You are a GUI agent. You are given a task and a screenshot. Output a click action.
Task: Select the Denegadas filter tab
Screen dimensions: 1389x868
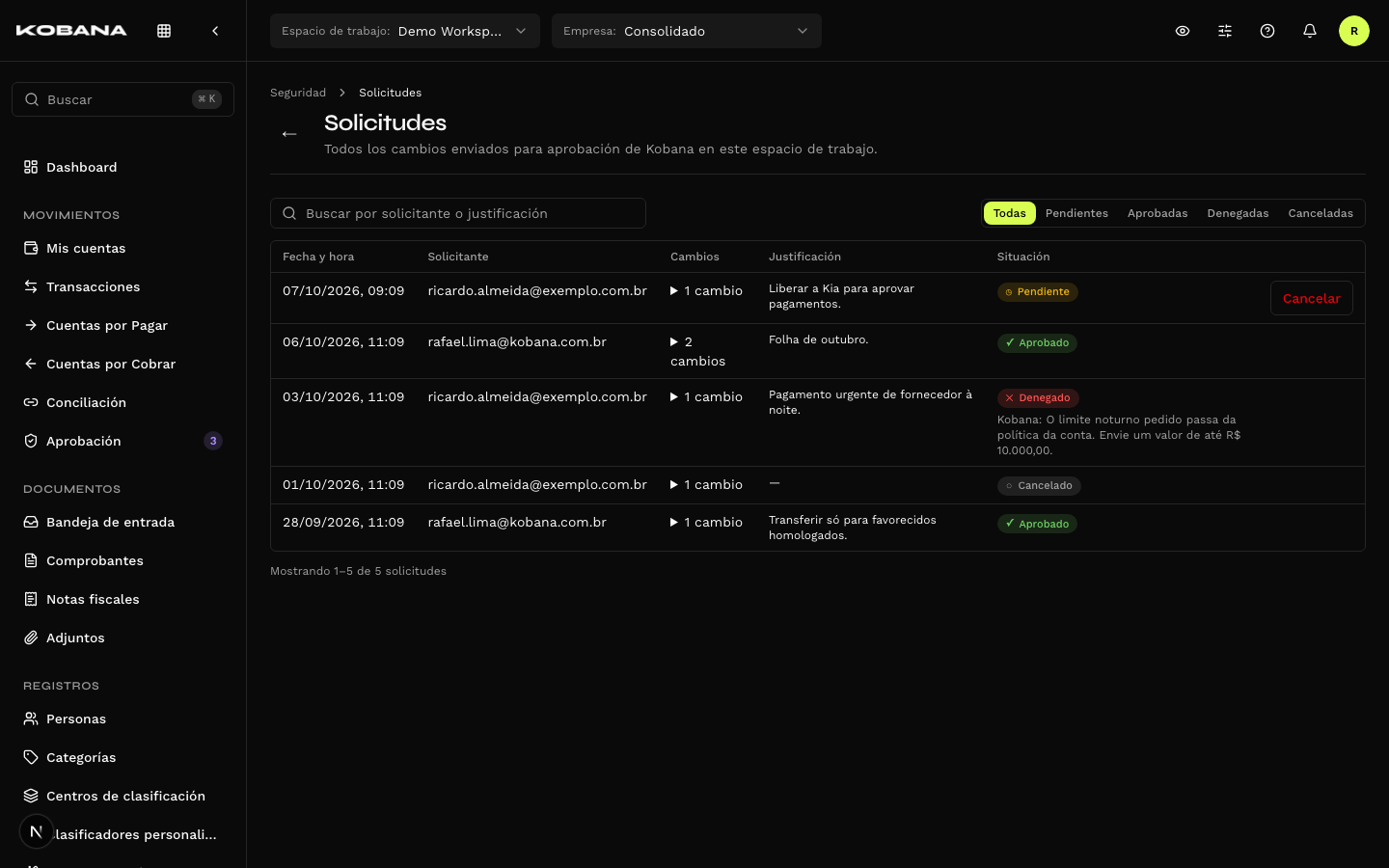[x=1238, y=213]
